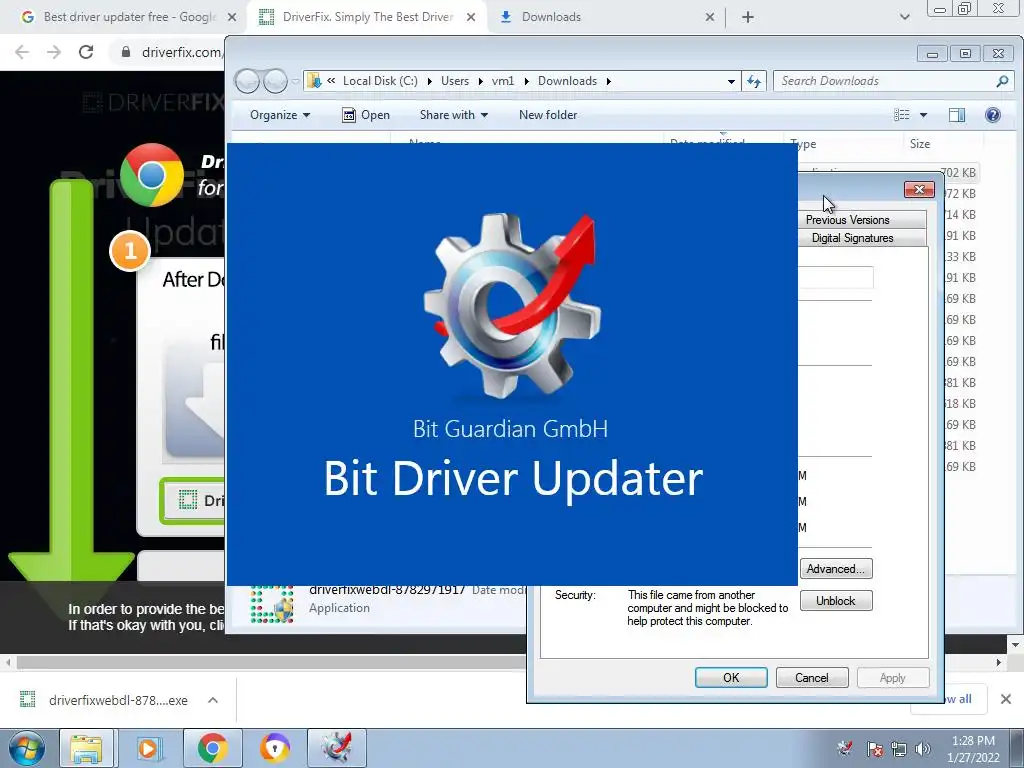Click the lock site info icon

coord(126,52)
